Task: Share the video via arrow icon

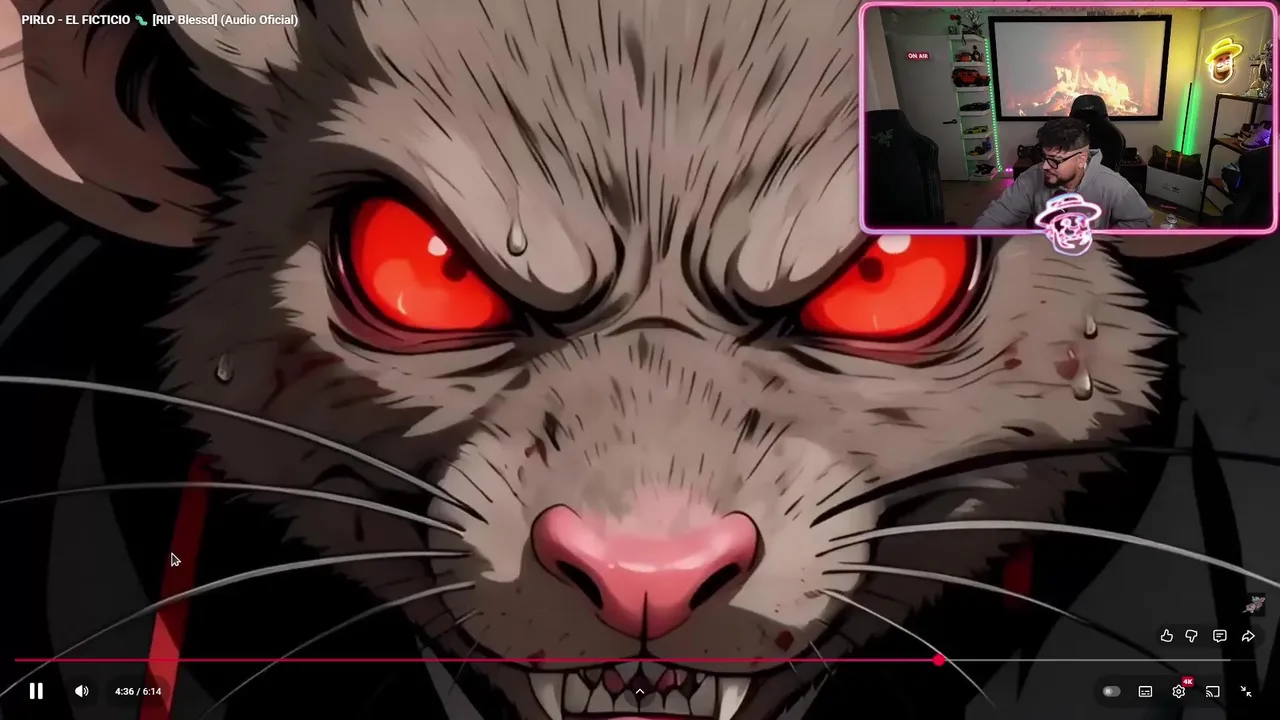Action: coord(1248,636)
